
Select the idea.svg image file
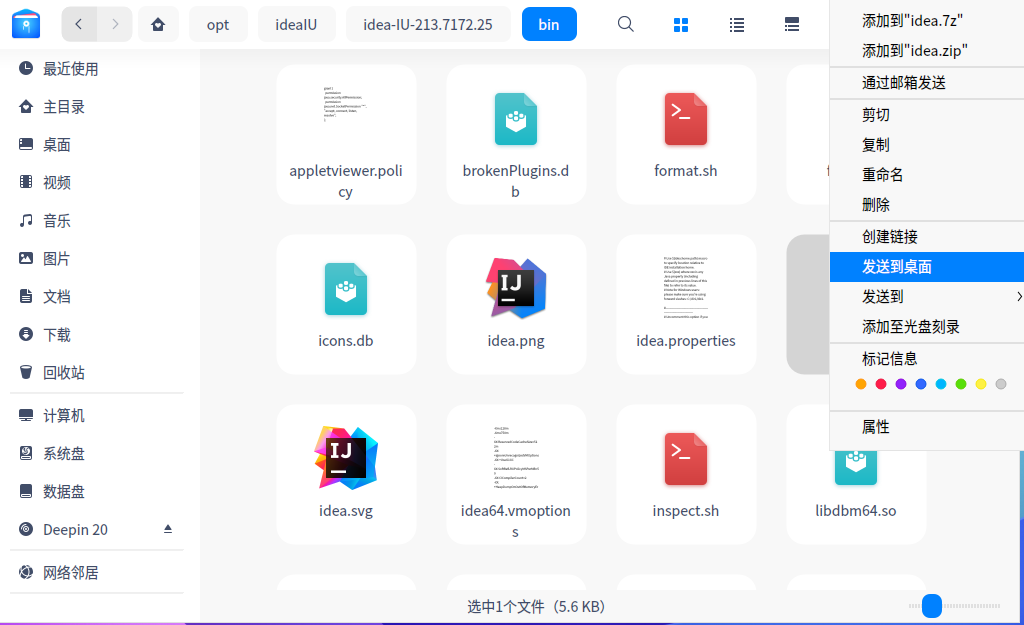pos(346,474)
